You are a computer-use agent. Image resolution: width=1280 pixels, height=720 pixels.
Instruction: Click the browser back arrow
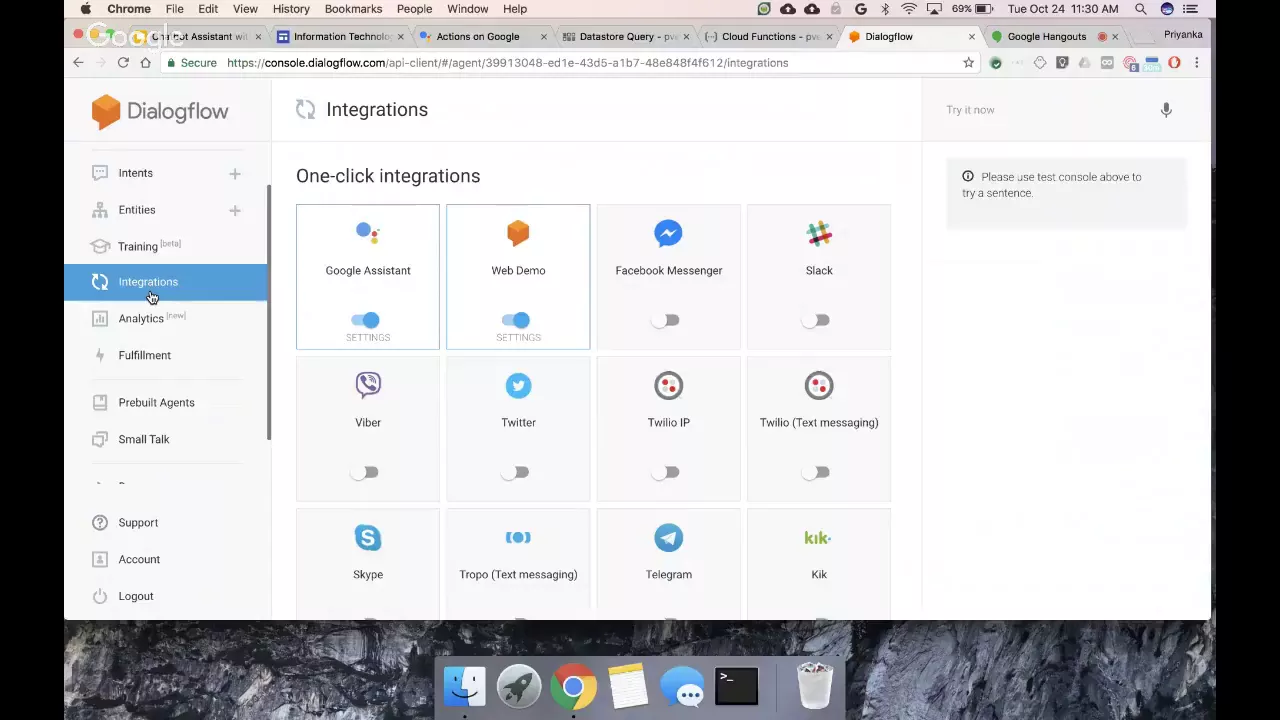[78, 63]
